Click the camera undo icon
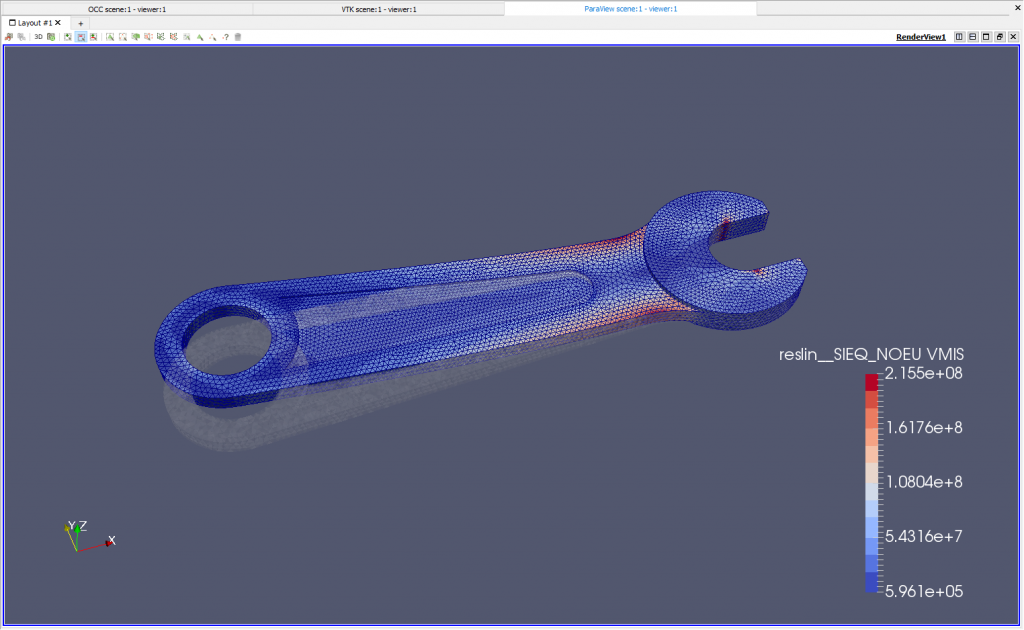 (x=9, y=37)
